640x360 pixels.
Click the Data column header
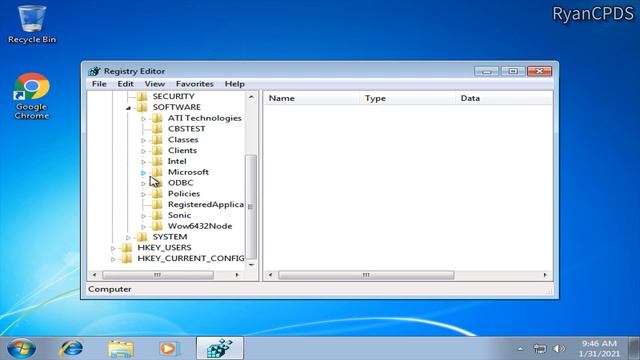click(504, 98)
